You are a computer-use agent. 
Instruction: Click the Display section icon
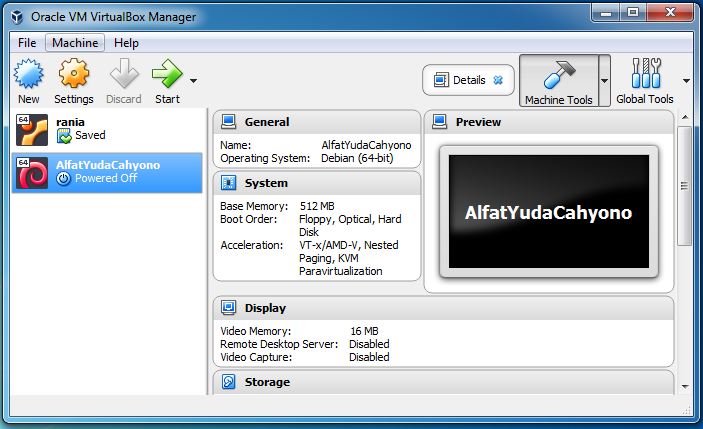pos(229,308)
